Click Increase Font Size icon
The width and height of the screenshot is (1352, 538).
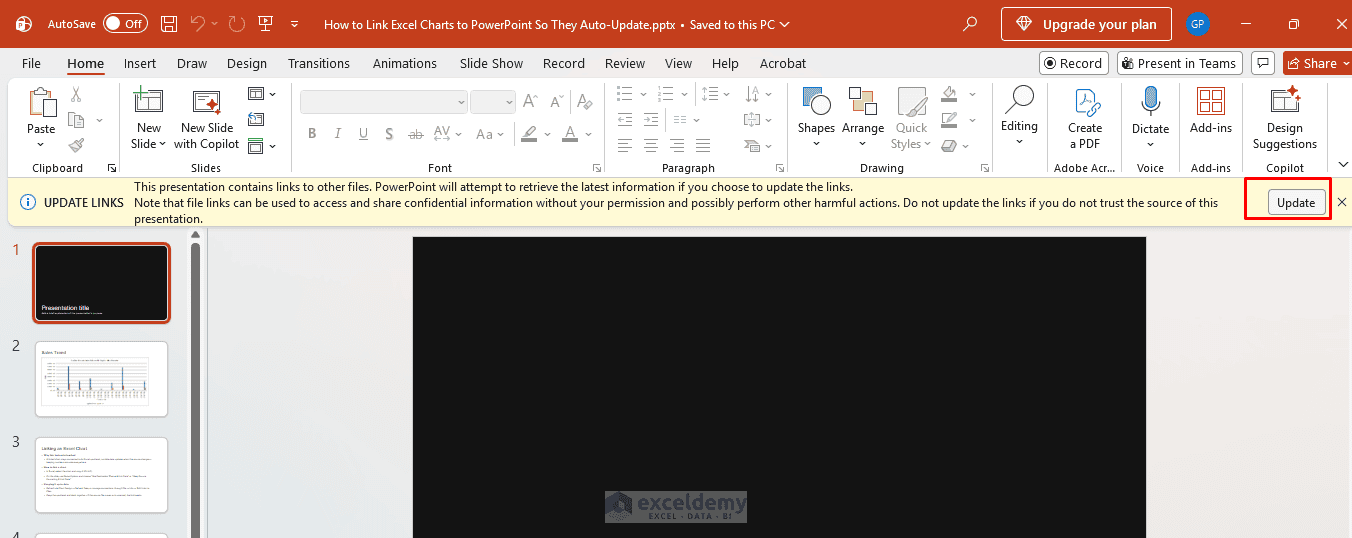pyautogui.click(x=530, y=102)
